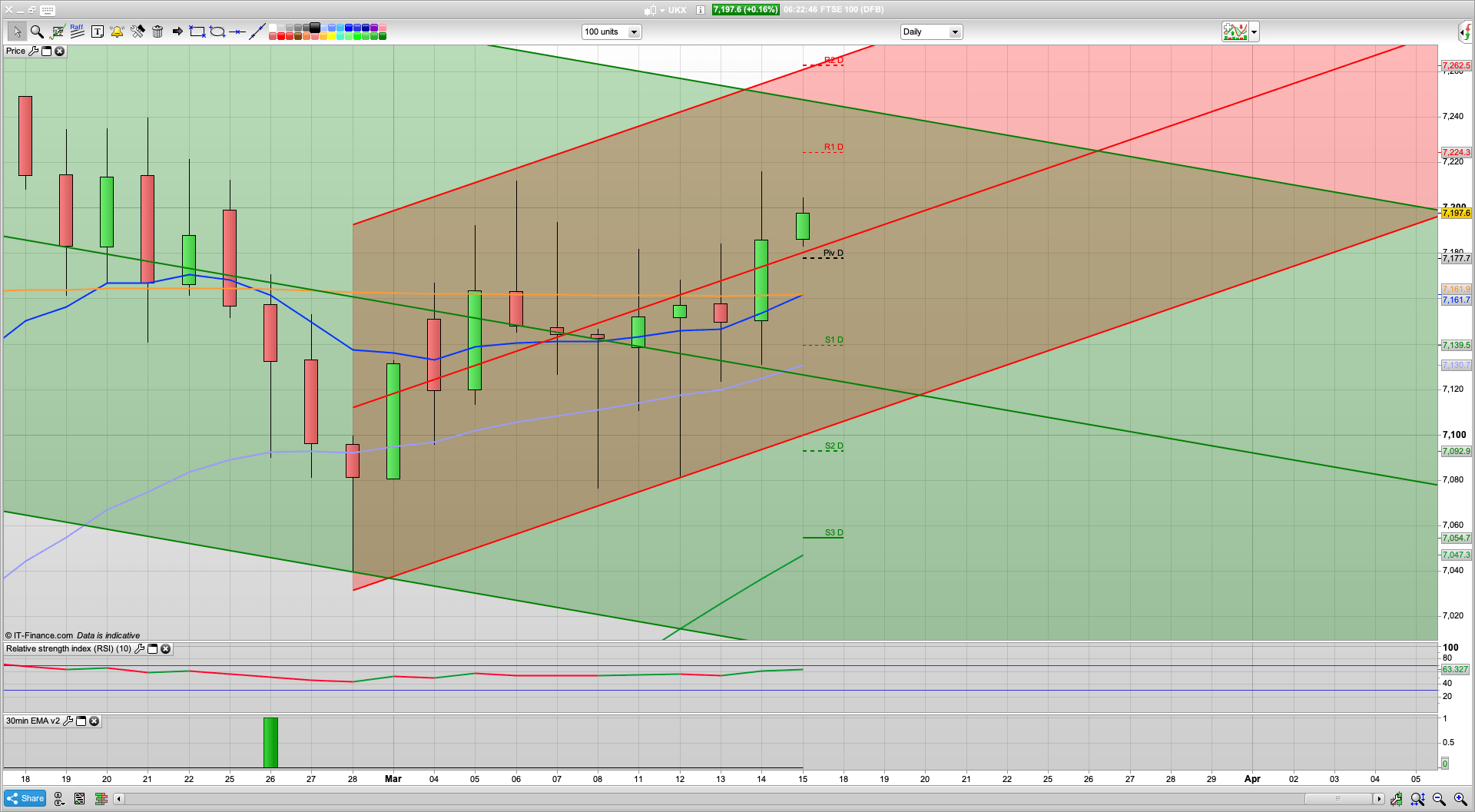Image resolution: width=1475 pixels, height=812 pixels.
Task: Close the RSI indicator panel
Action: tap(165, 649)
